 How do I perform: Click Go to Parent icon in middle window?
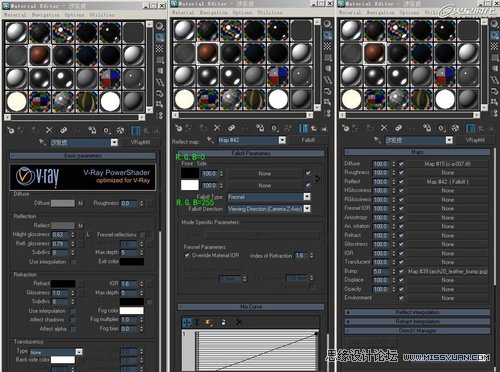click(314, 128)
